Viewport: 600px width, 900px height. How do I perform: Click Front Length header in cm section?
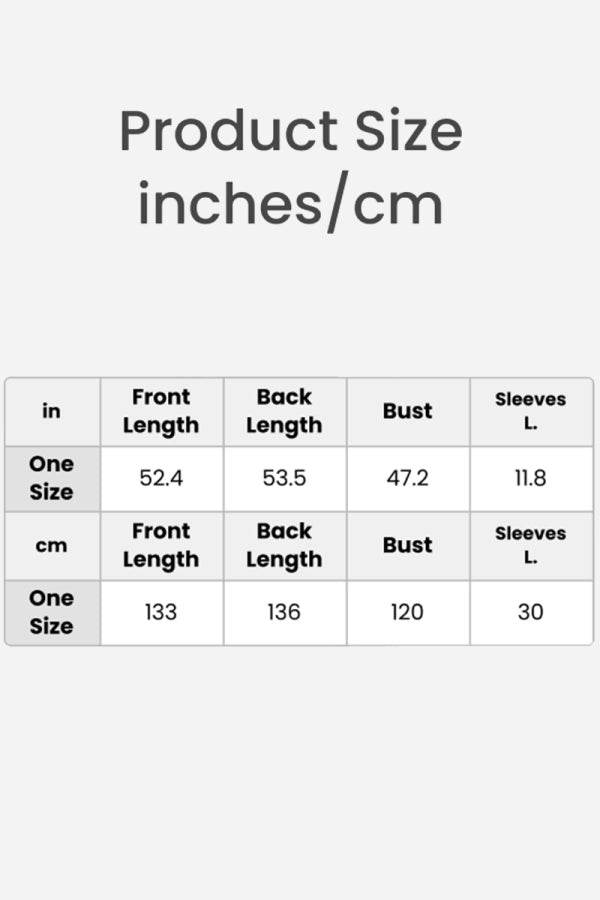click(161, 545)
